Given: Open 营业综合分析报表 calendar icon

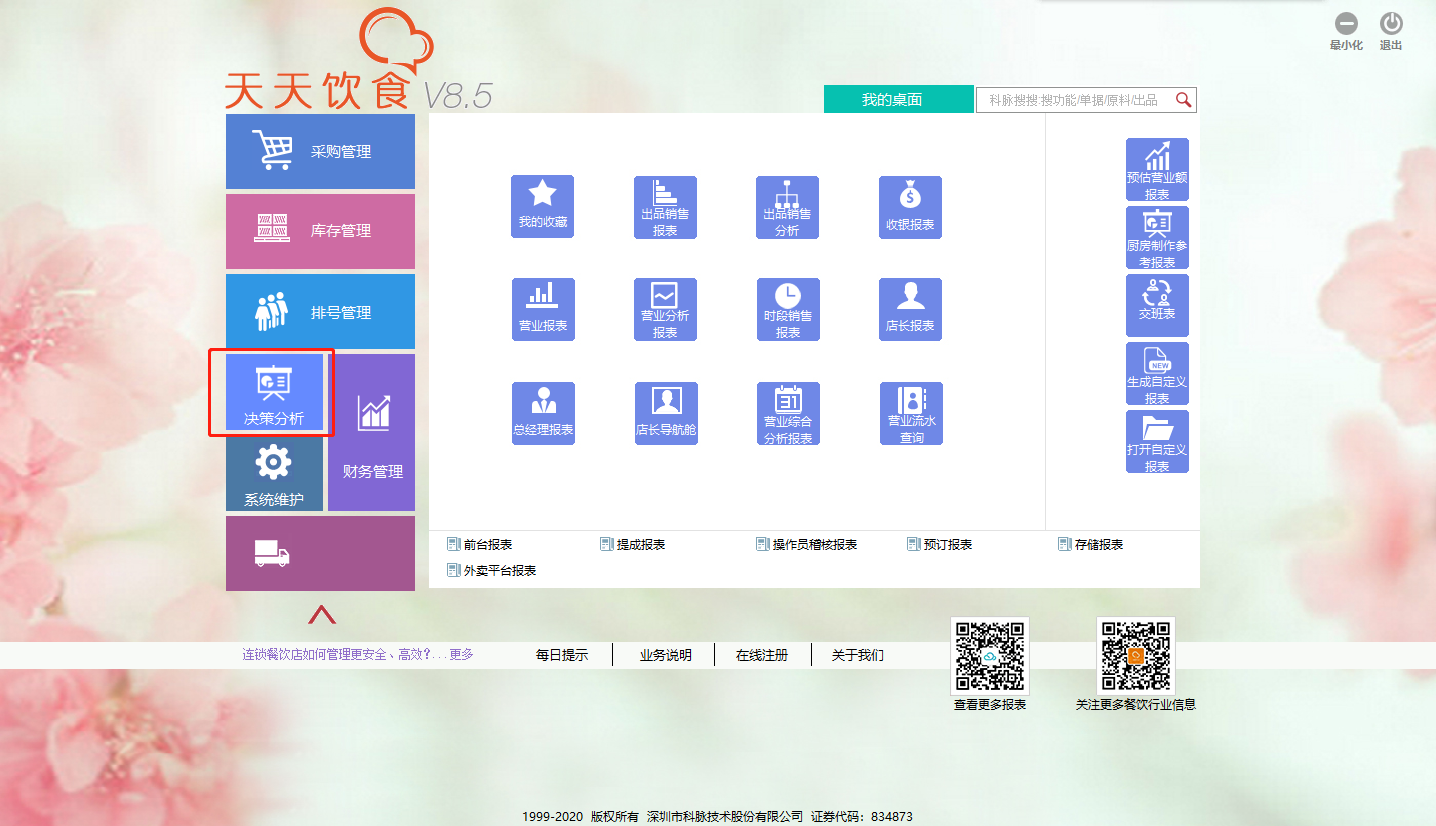Looking at the screenshot, I should (788, 413).
